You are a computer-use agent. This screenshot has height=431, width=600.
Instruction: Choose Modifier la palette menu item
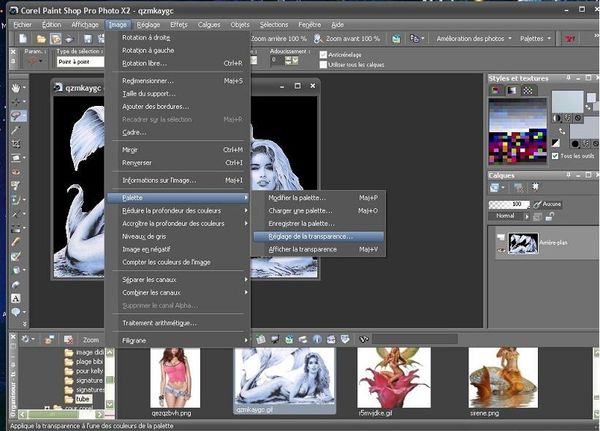(x=318, y=198)
